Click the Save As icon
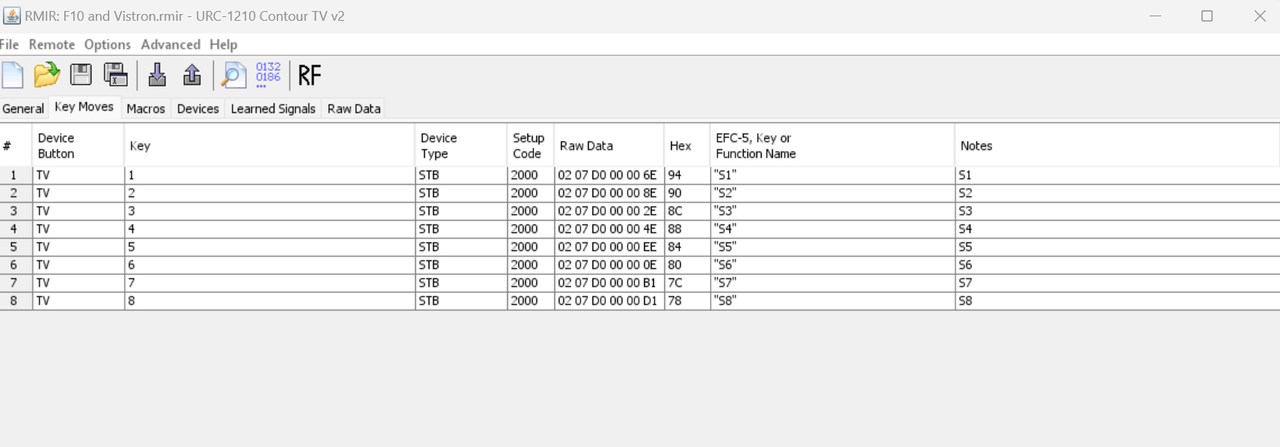The width and height of the screenshot is (1280, 447). point(116,75)
